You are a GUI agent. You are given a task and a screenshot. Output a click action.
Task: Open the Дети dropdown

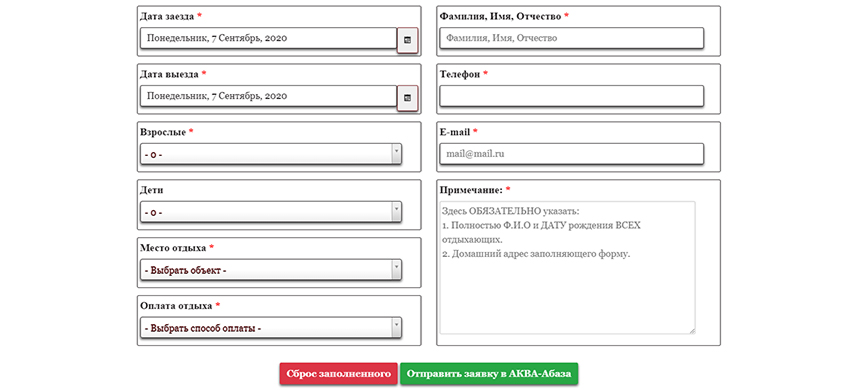(x=271, y=212)
